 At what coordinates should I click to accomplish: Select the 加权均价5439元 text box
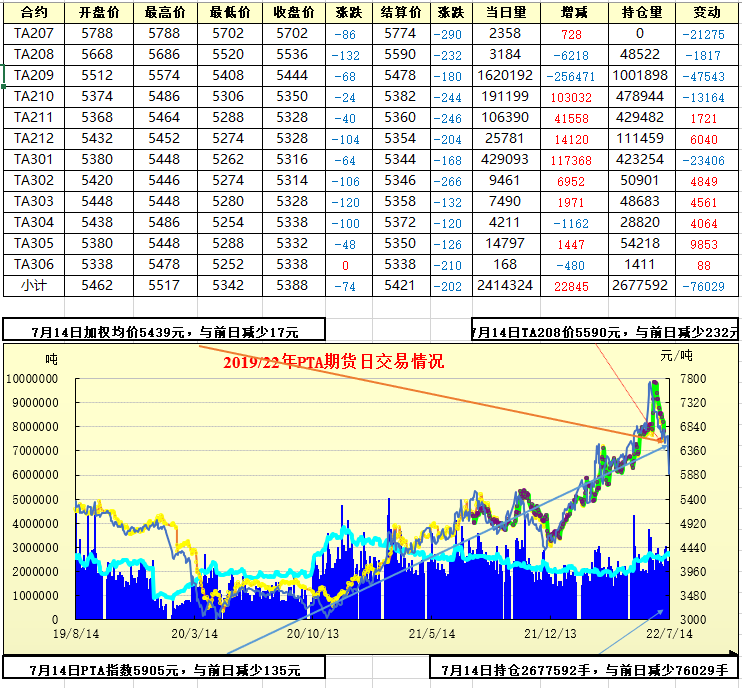click(x=165, y=332)
